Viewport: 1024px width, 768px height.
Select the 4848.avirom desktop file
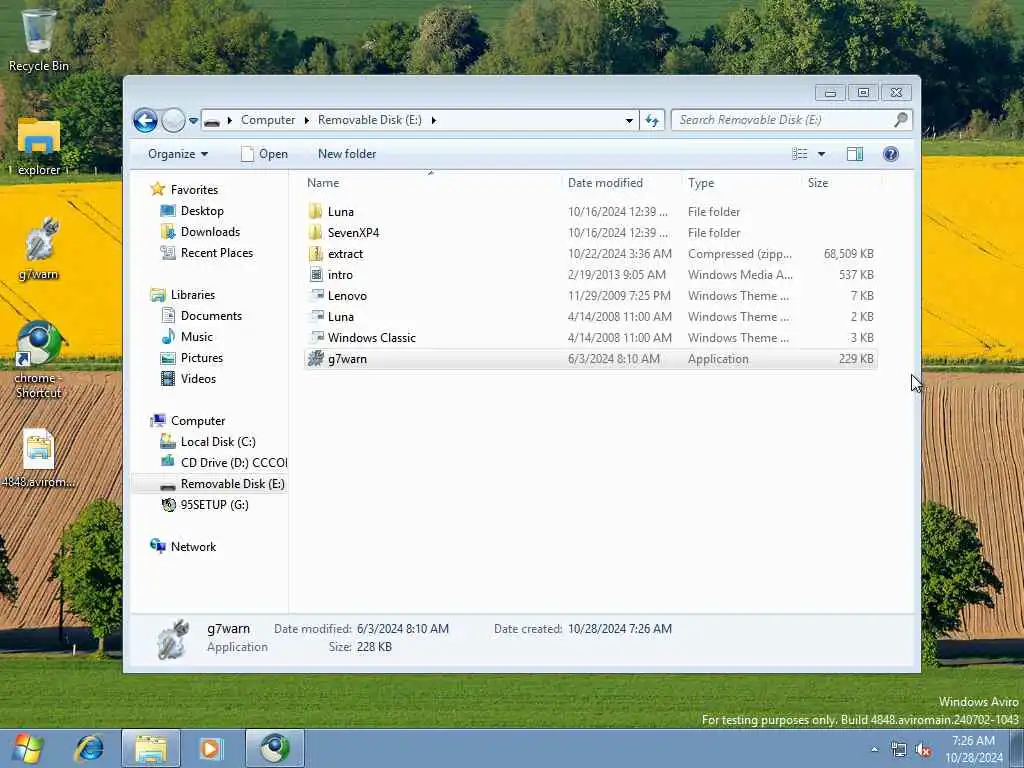(39, 458)
